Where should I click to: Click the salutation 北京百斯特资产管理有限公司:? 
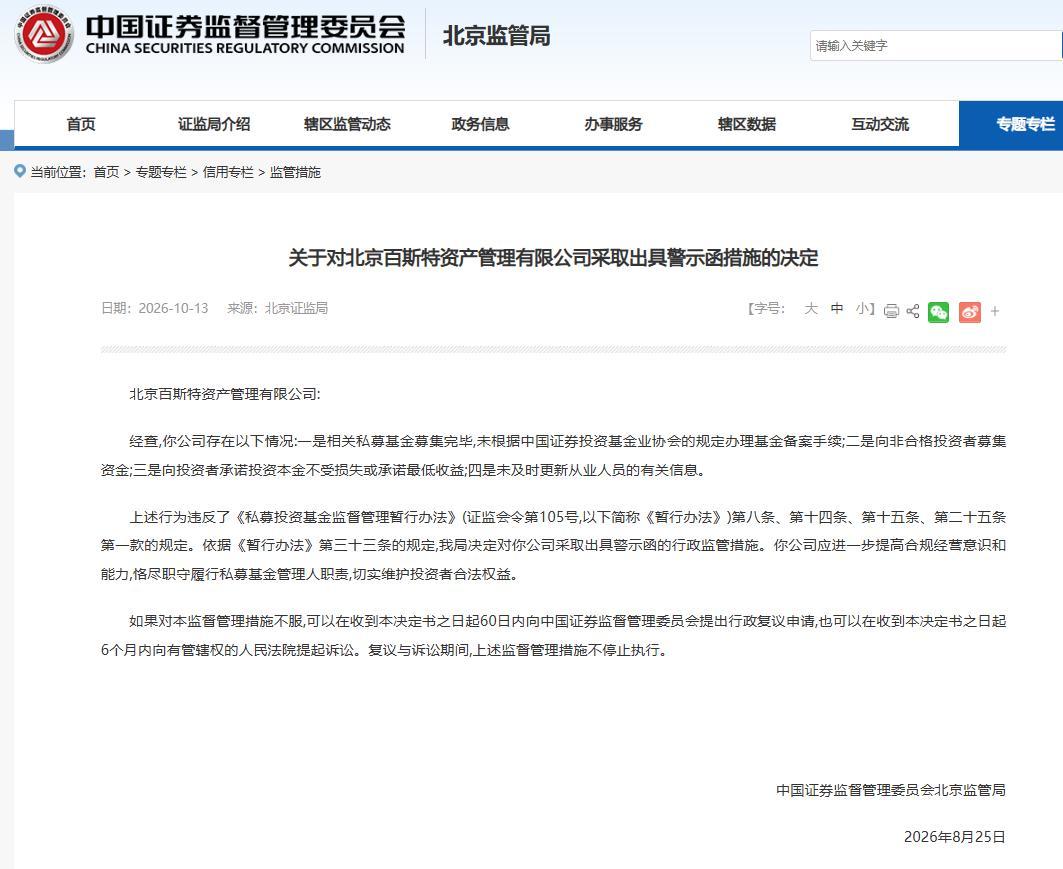pyautogui.click(x=224, y=394)
